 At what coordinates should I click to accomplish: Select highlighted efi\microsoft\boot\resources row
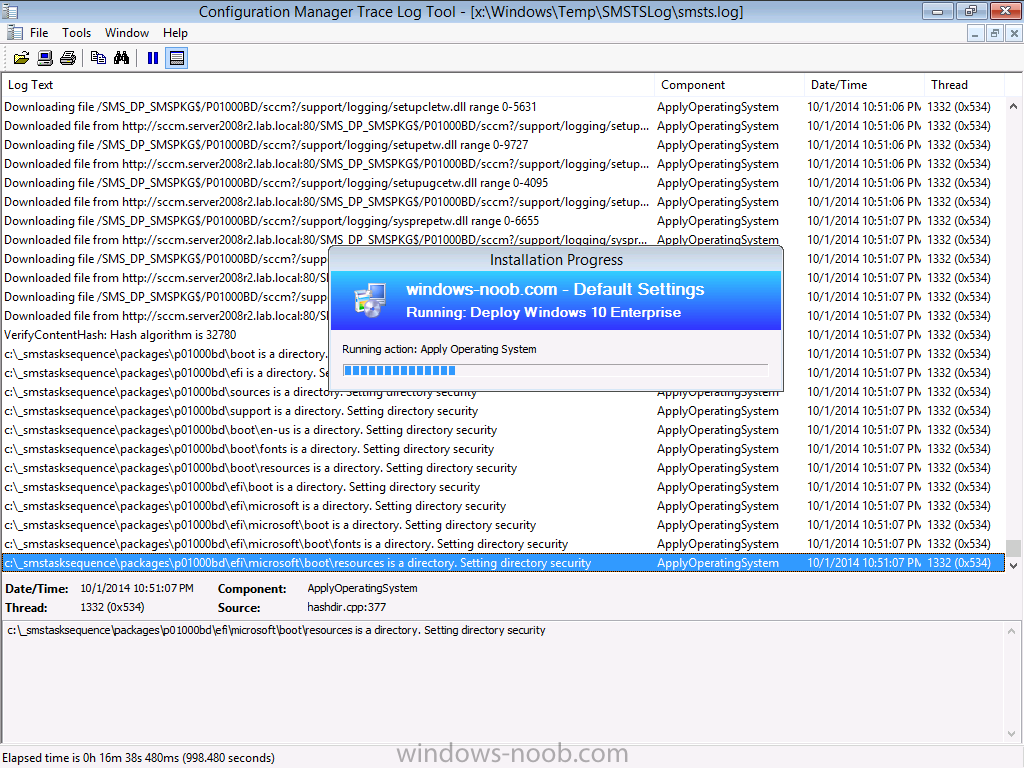[x=503, y=563]
